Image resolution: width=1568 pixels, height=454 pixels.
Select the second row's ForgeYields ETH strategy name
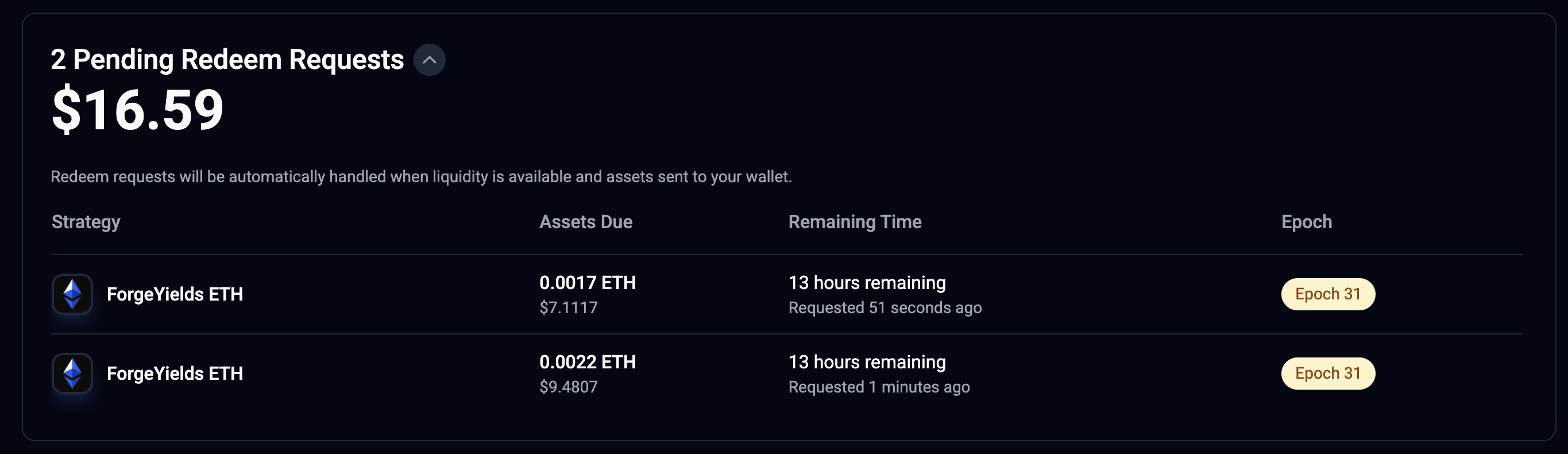coord(175,374)
